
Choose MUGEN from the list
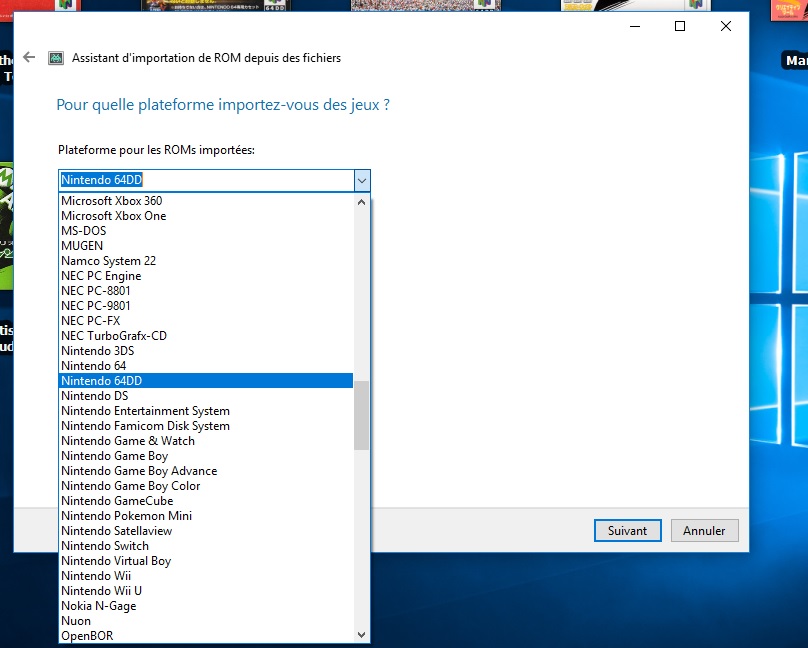click(206, 246)
